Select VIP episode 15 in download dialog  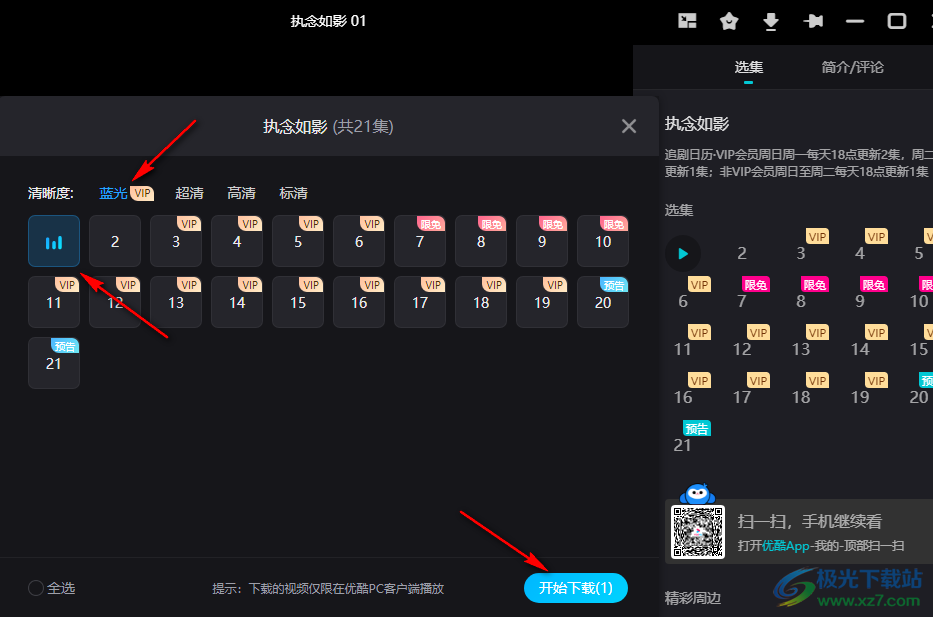click(298, 302)
